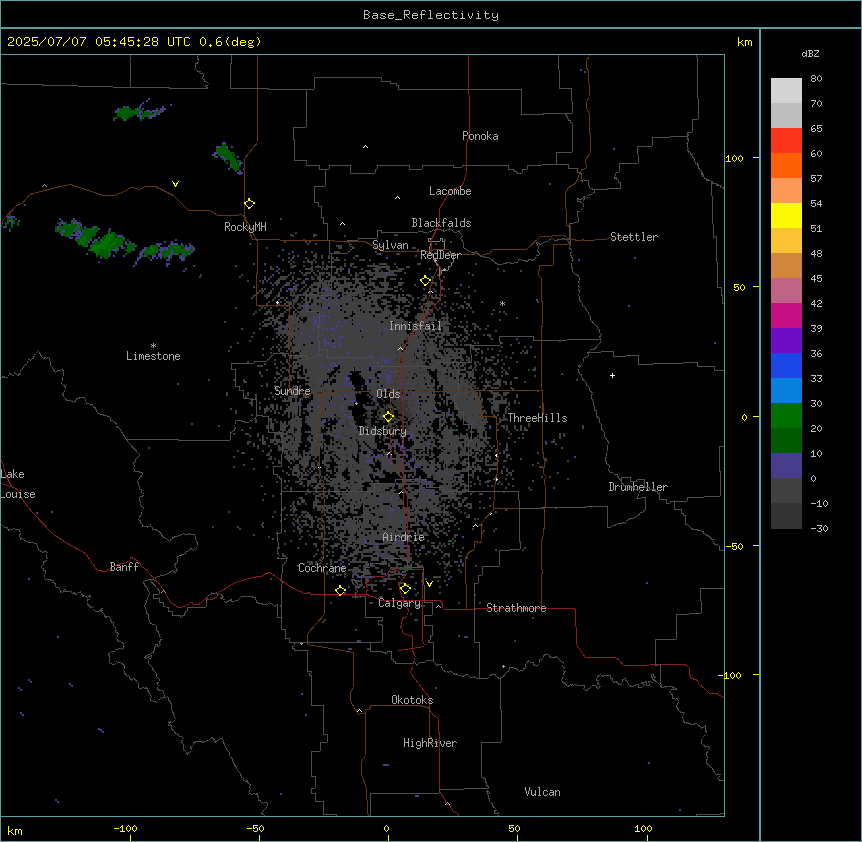The width and height of the screenshot is (862, 842).
Task: Click the yellow diamond marker south of RedDeer
Action: [x=426, y=281]
